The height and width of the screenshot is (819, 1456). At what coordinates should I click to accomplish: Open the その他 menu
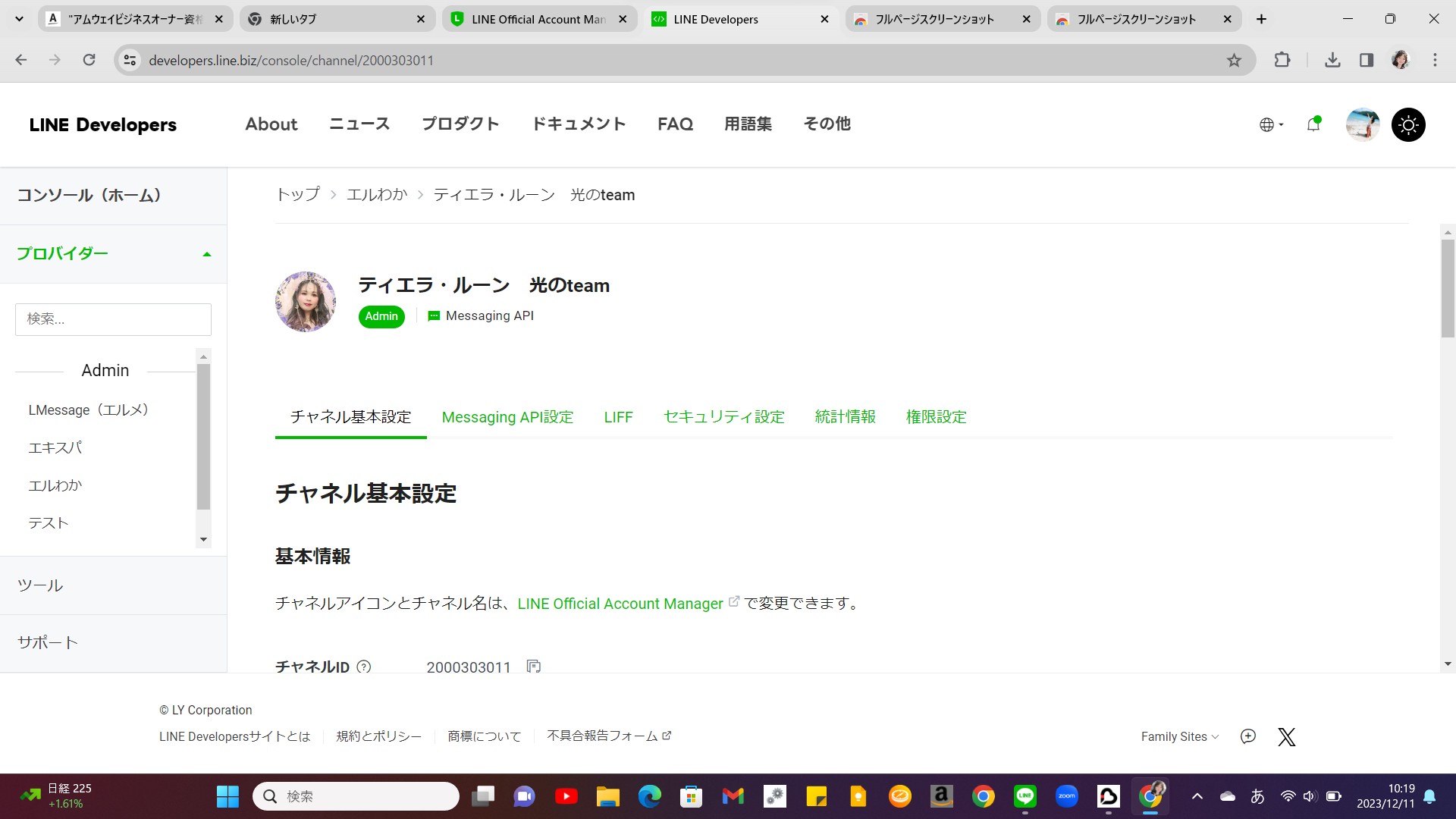coord(827,124)
